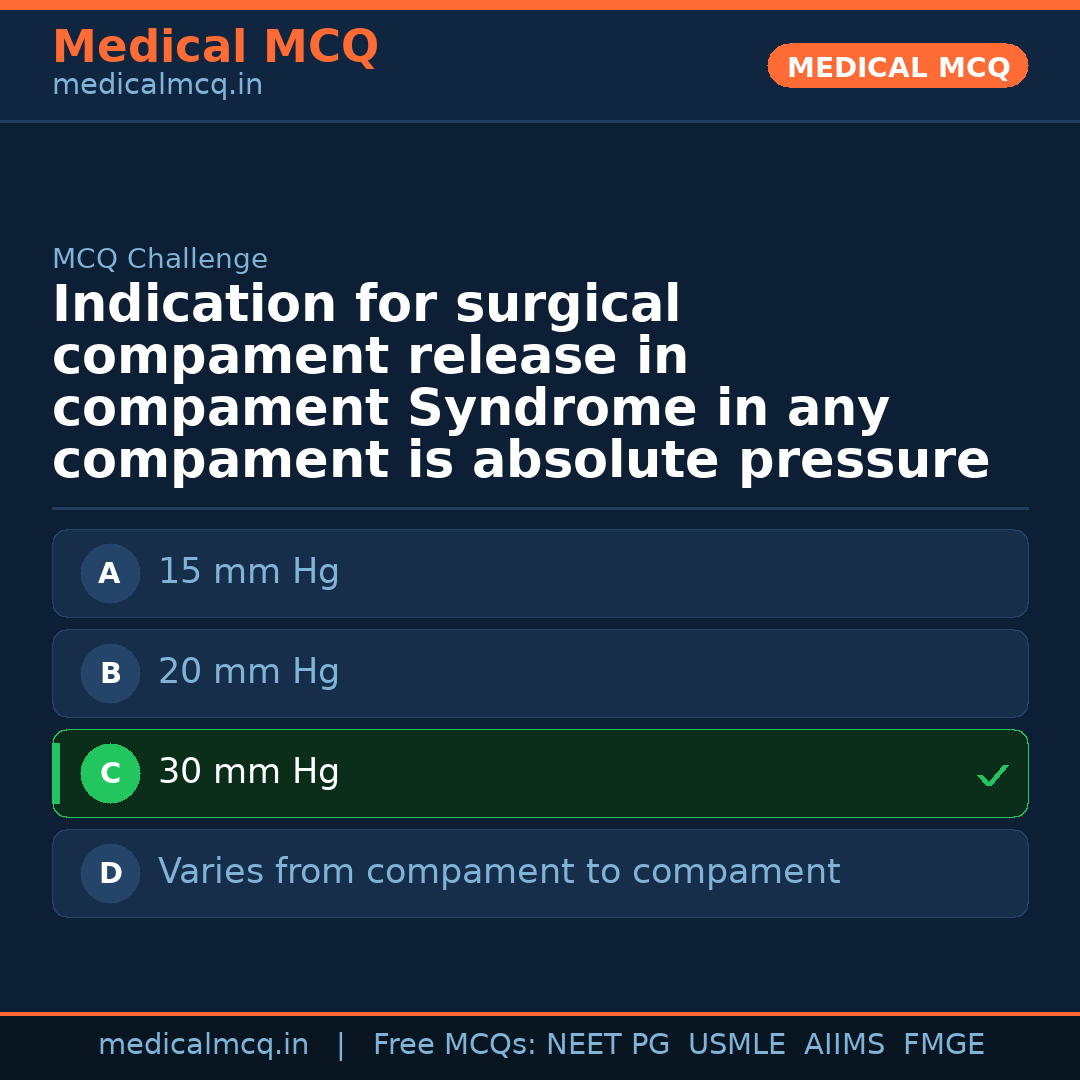Click the AIIMS footer label
This screenshot has height=1080, width=1080.
[844, 1045]
